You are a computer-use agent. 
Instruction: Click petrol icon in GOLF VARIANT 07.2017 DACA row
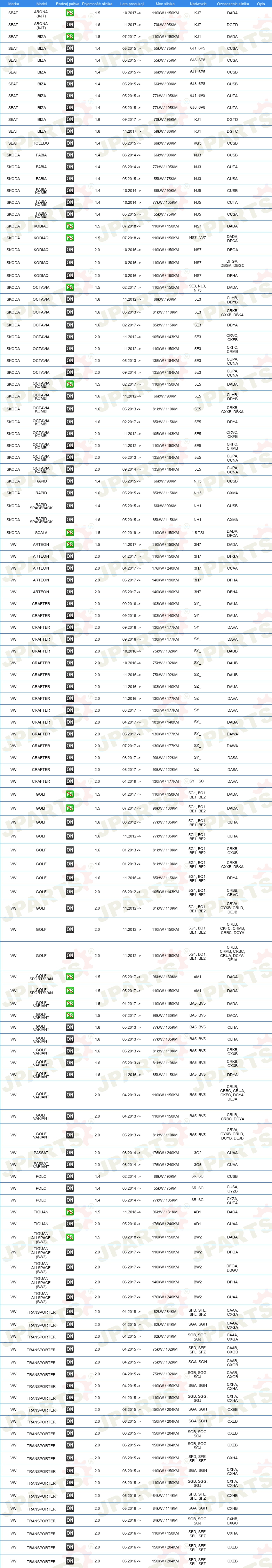70,1015
